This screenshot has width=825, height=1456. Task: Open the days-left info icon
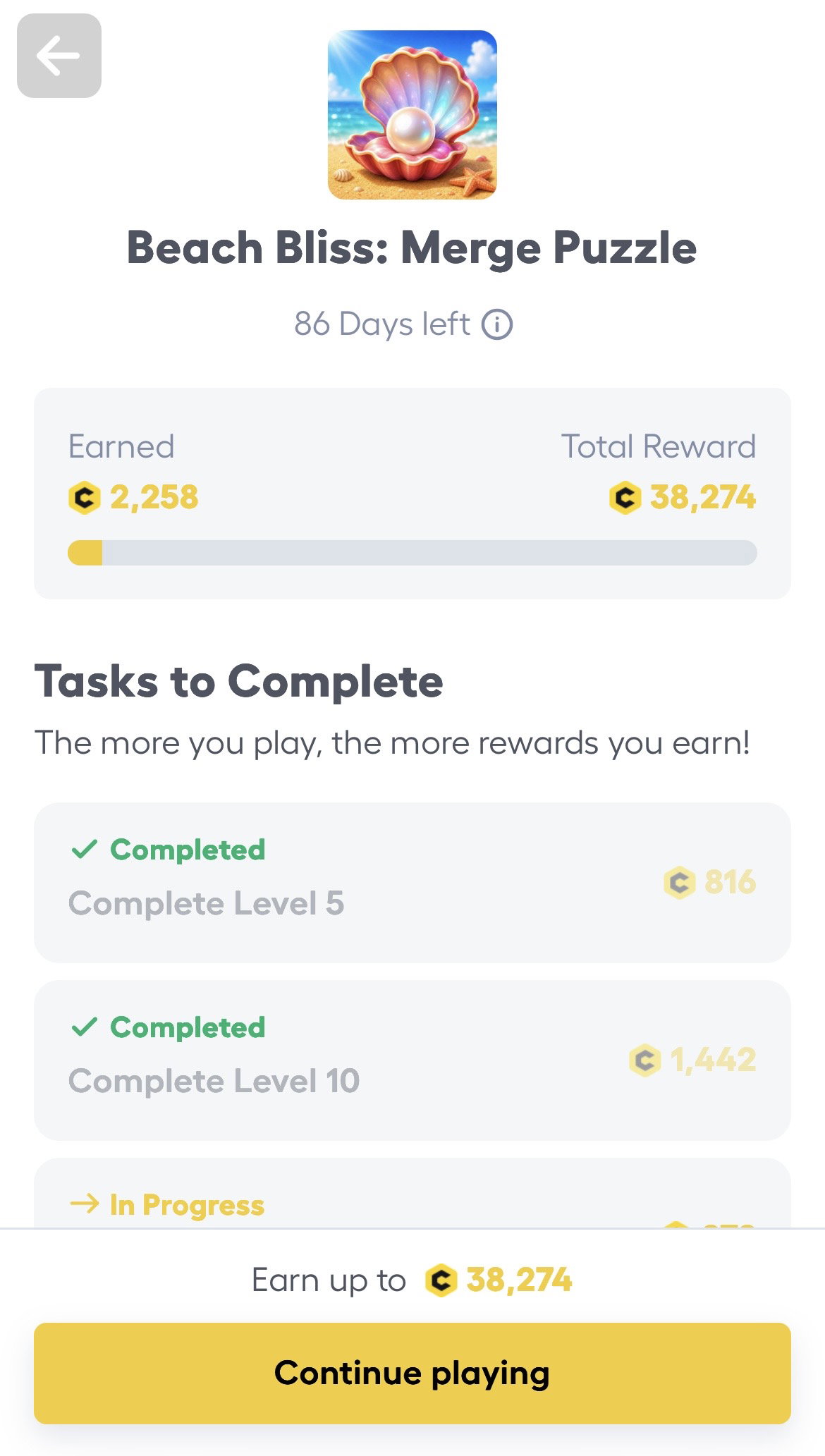(497, 325)
